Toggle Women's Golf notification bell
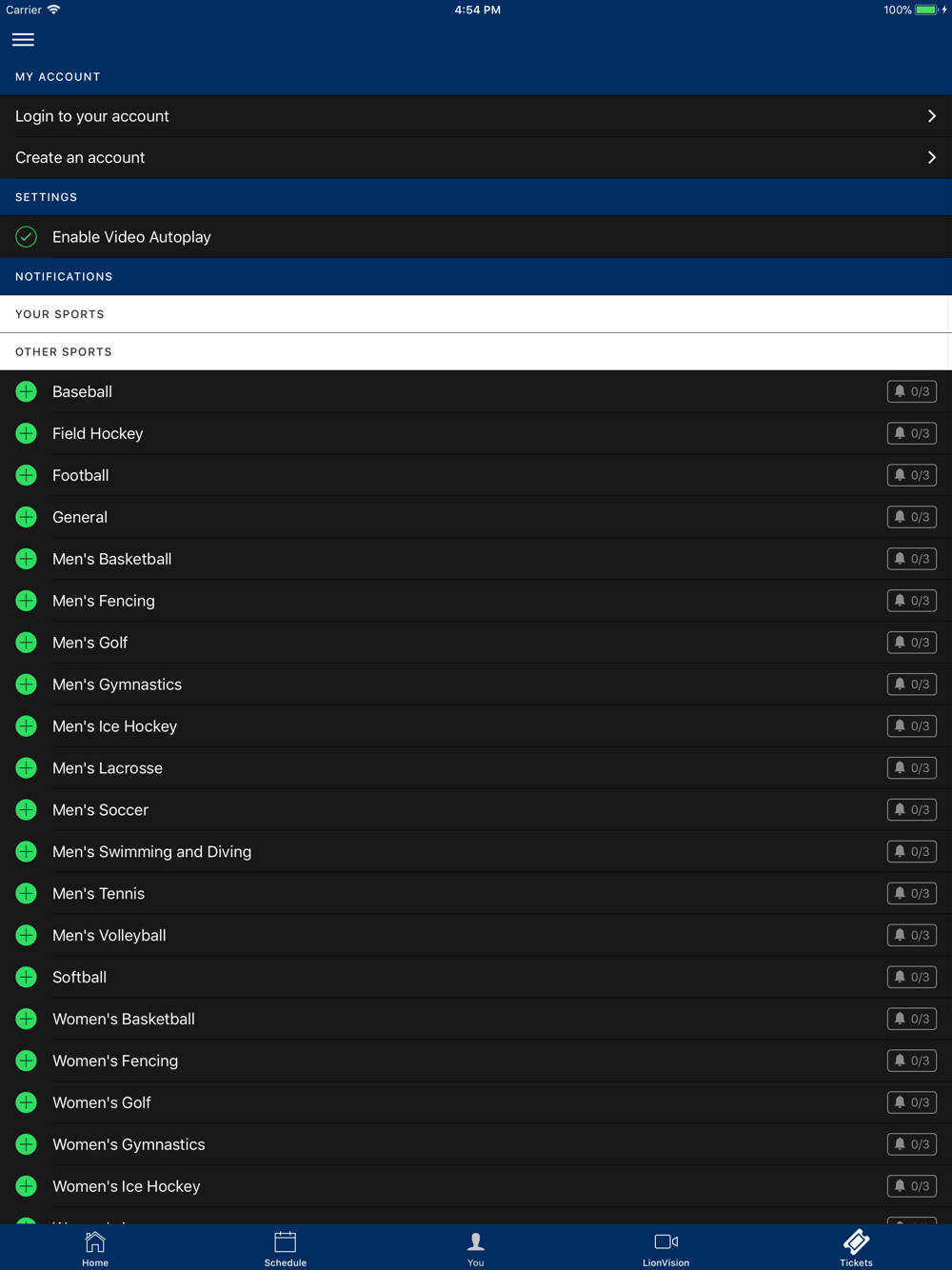This screenshot has width=952, height=1270. pos(912,1102)
